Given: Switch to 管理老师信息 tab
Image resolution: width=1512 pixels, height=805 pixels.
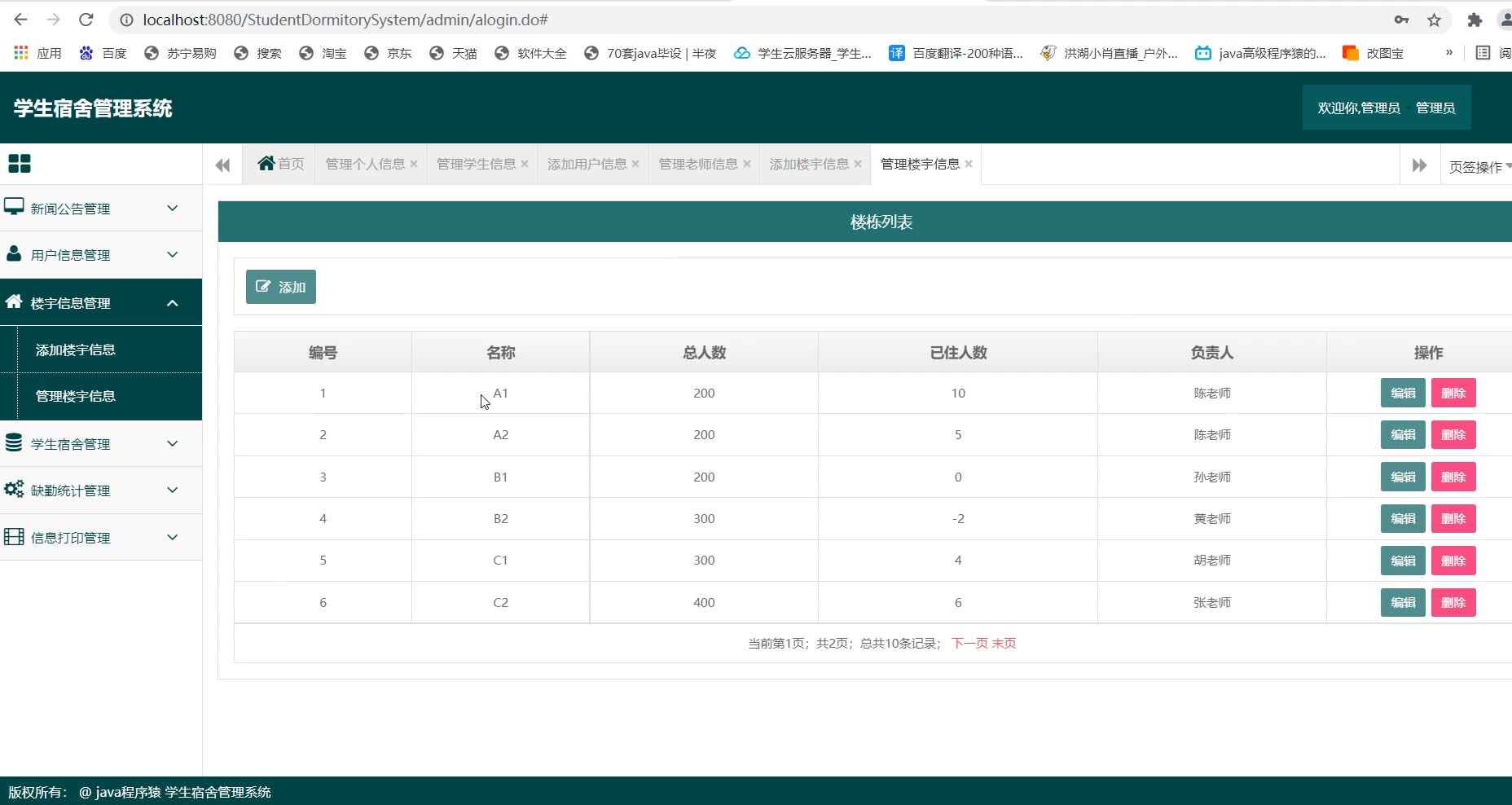Looking at the screenshot, I should click(x=697, y=164).
